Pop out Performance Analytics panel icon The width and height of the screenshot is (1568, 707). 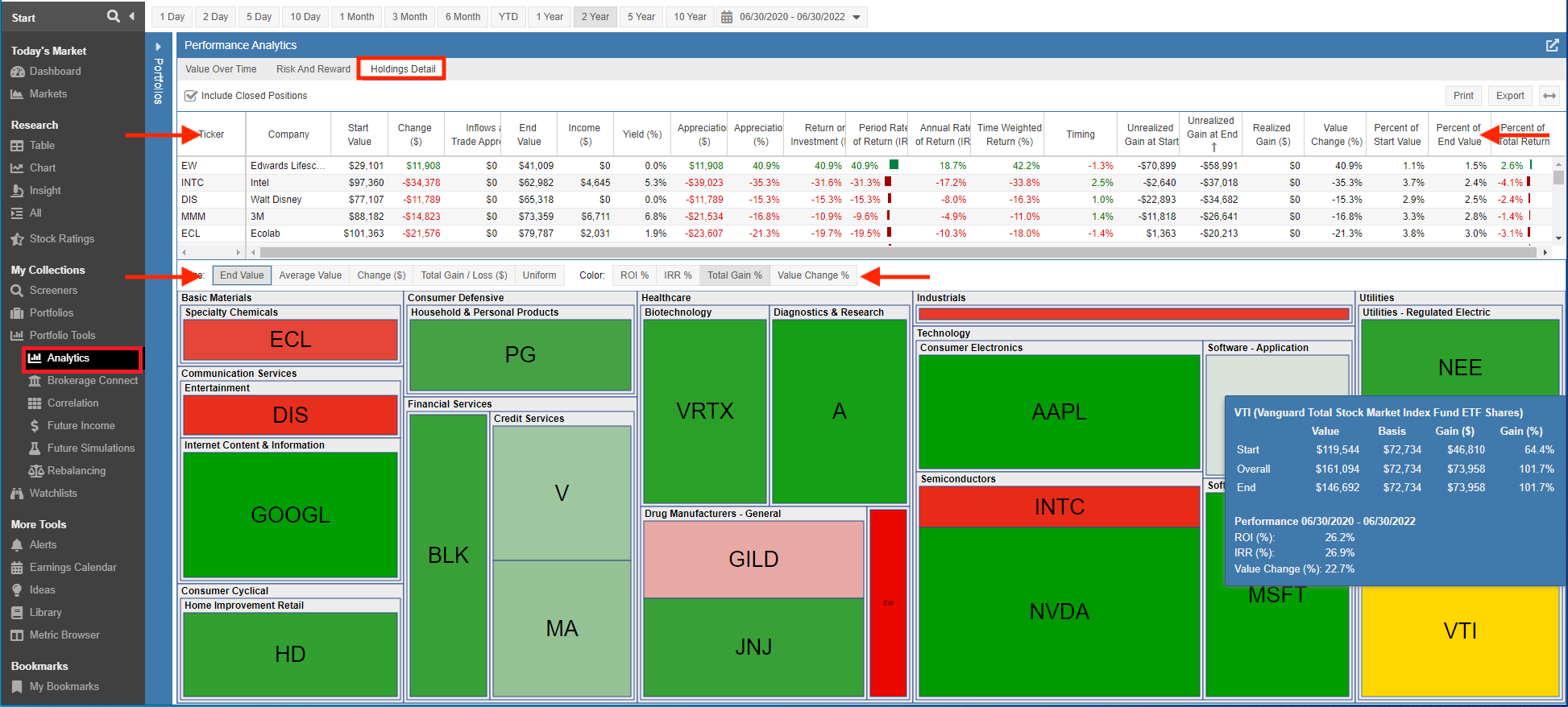tap(1552, 45)
